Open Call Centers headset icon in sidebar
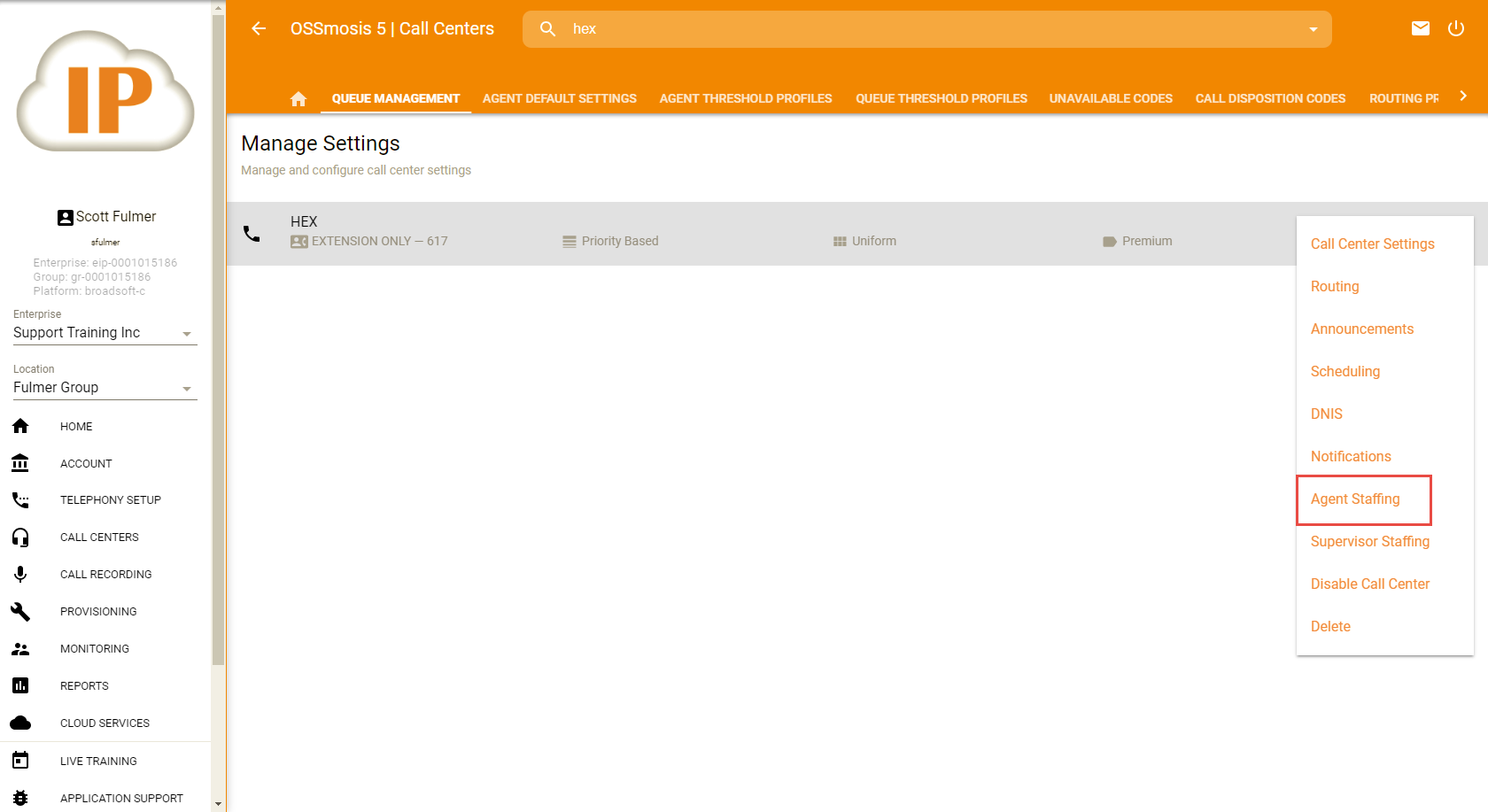Image resolution: width=1488 pixels, height=812 pixels. [20, 537]
